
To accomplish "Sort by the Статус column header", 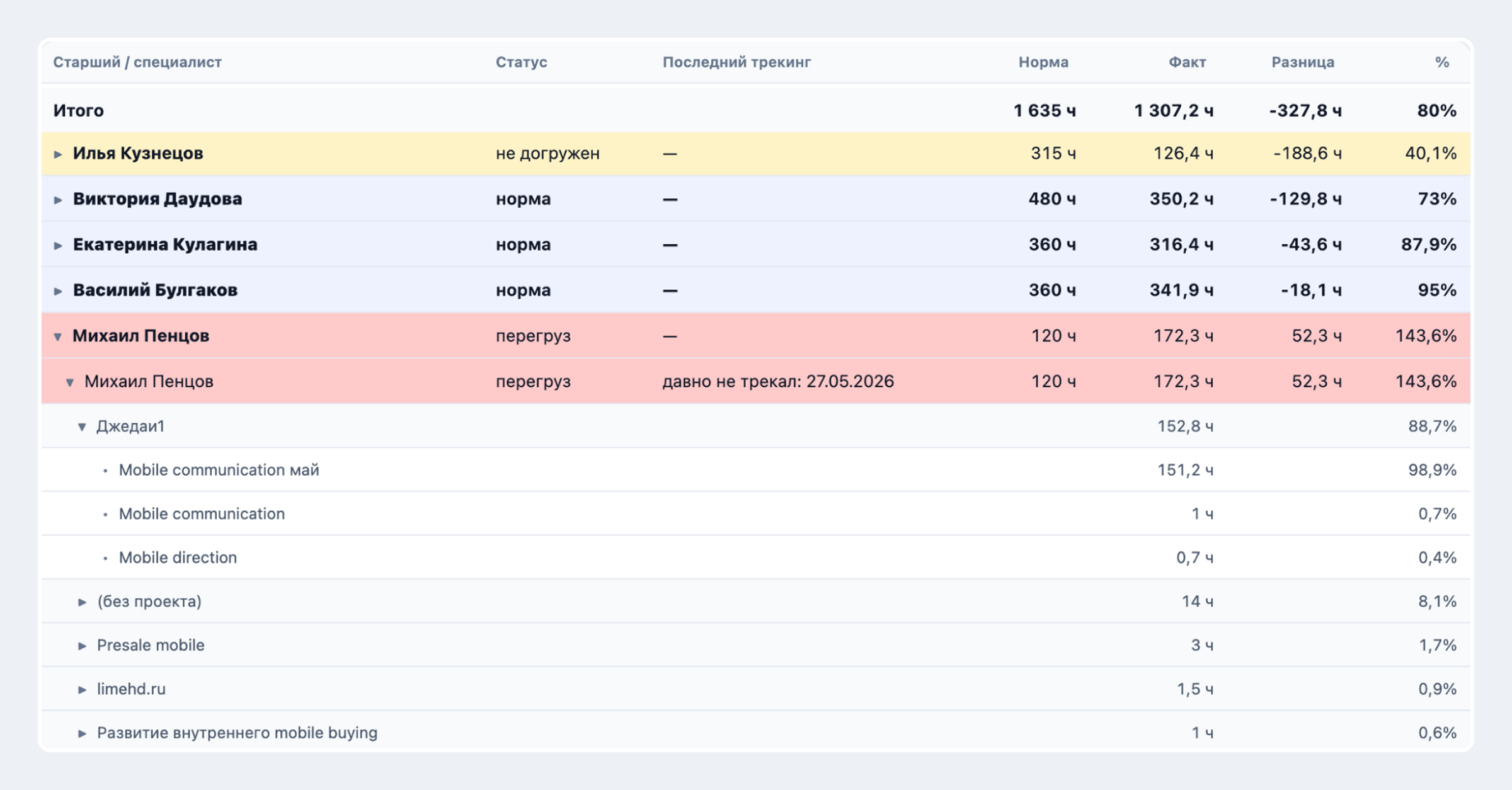I will point(521,62).
